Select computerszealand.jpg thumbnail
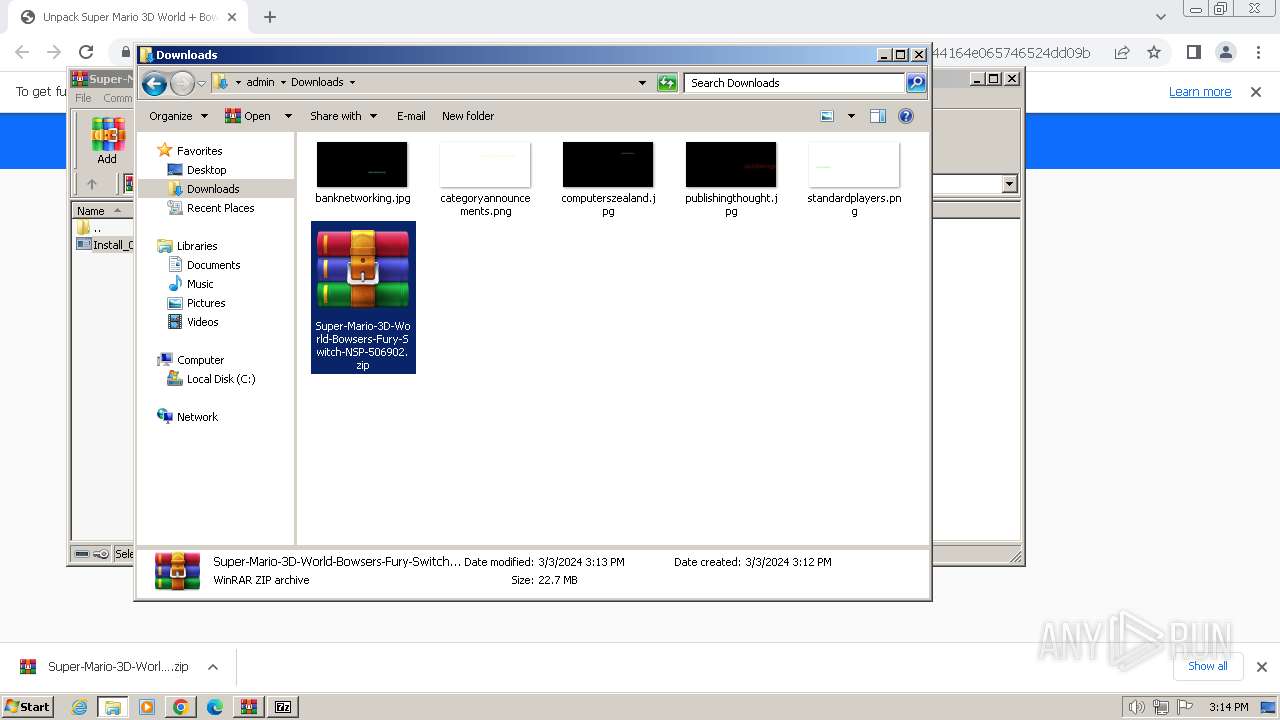Viewport: 1280px width, 720px height. pyautogui.click(x=608, y=165)
